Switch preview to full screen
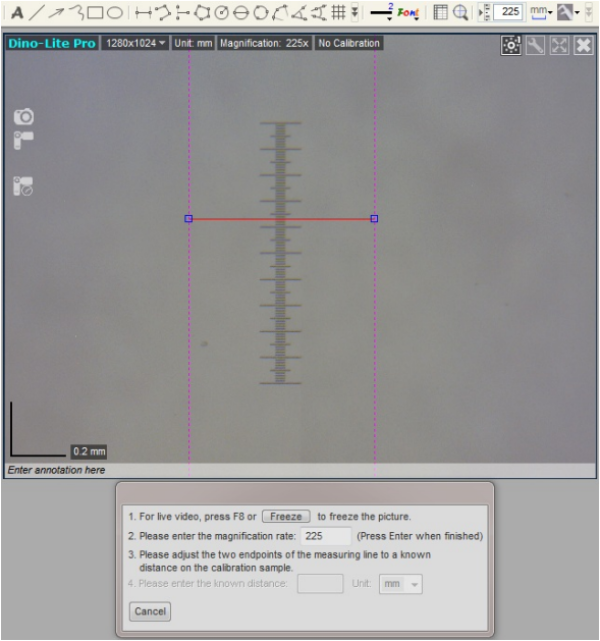Image resolution: width=600 pixels, height=641 pixels. click(x=559, y=45)
